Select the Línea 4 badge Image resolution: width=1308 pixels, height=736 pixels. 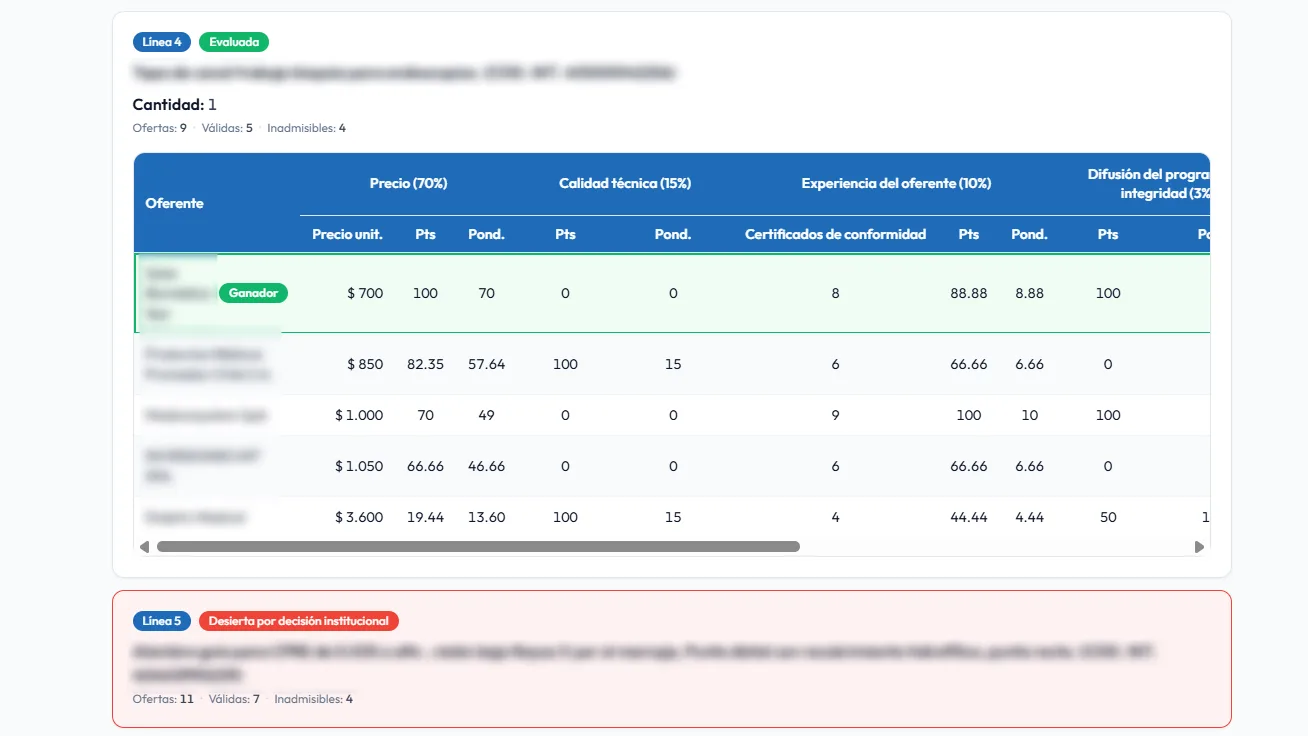point(161,42)
